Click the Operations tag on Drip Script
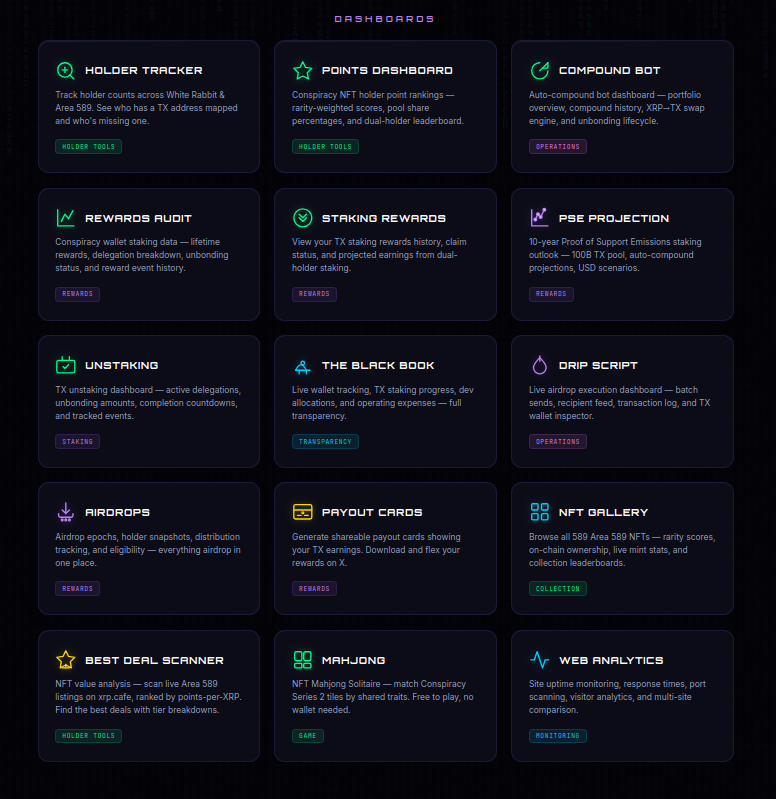This screenshot has width=776, height=799. pyautogui.click(x=557, y=441)
